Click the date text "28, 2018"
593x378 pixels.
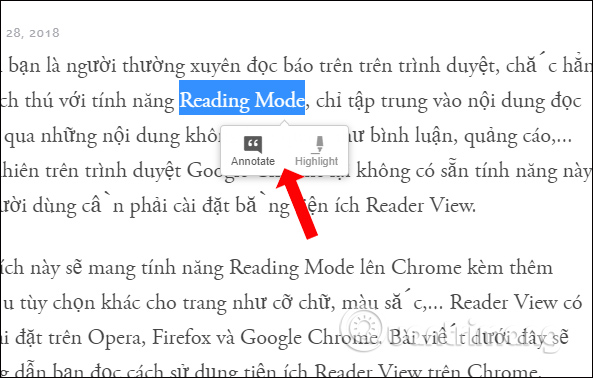(x=33, y=33)
